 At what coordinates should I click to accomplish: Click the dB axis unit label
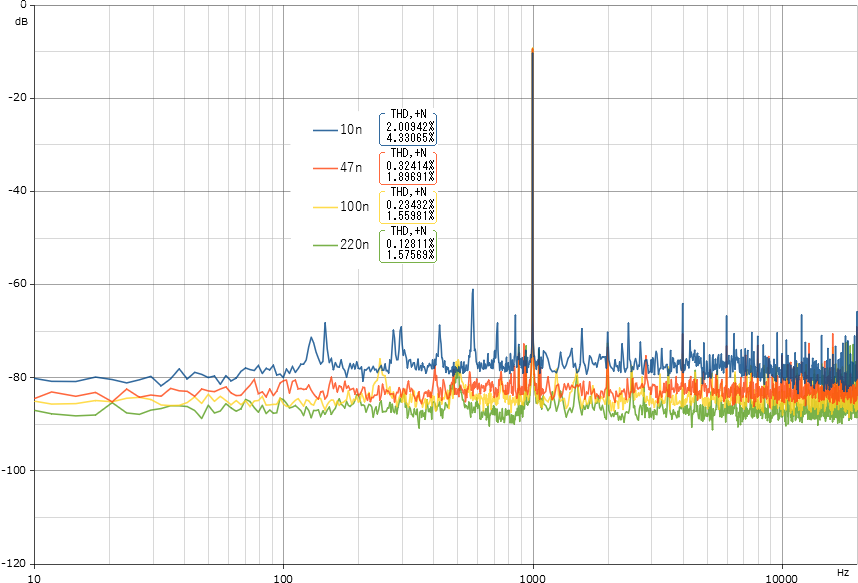coord(21,21)
